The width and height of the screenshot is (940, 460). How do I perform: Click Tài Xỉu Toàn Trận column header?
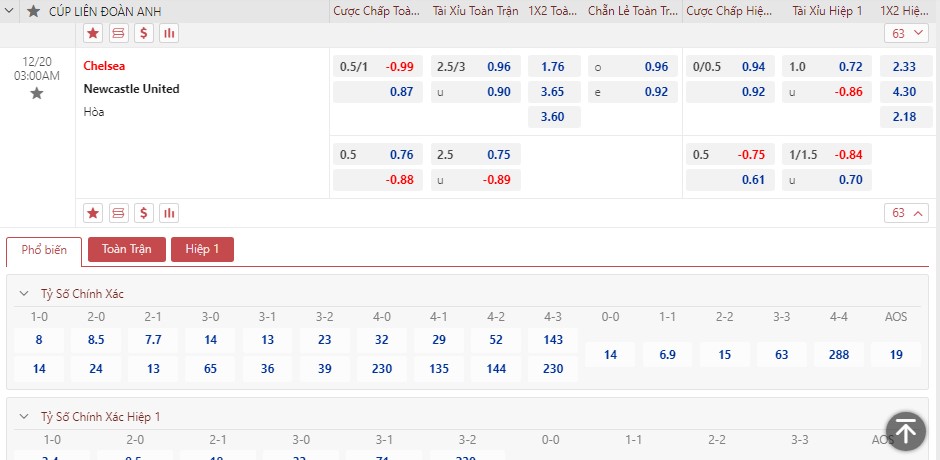475,11
